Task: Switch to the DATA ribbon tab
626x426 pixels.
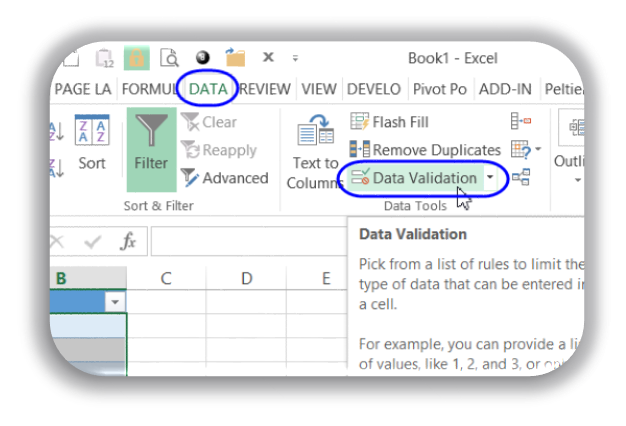Action: click(x=208, y=89)
